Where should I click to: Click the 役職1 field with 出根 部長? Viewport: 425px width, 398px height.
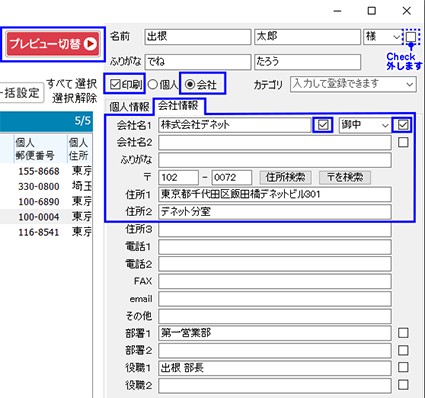tap(275, 368)
